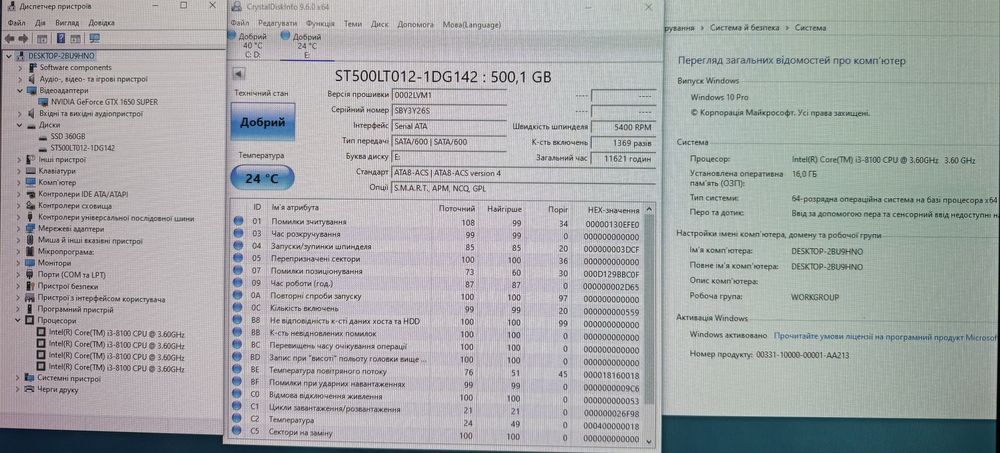
Task: Expand the Інші пристрої node
Action: [x=20, y=160]
